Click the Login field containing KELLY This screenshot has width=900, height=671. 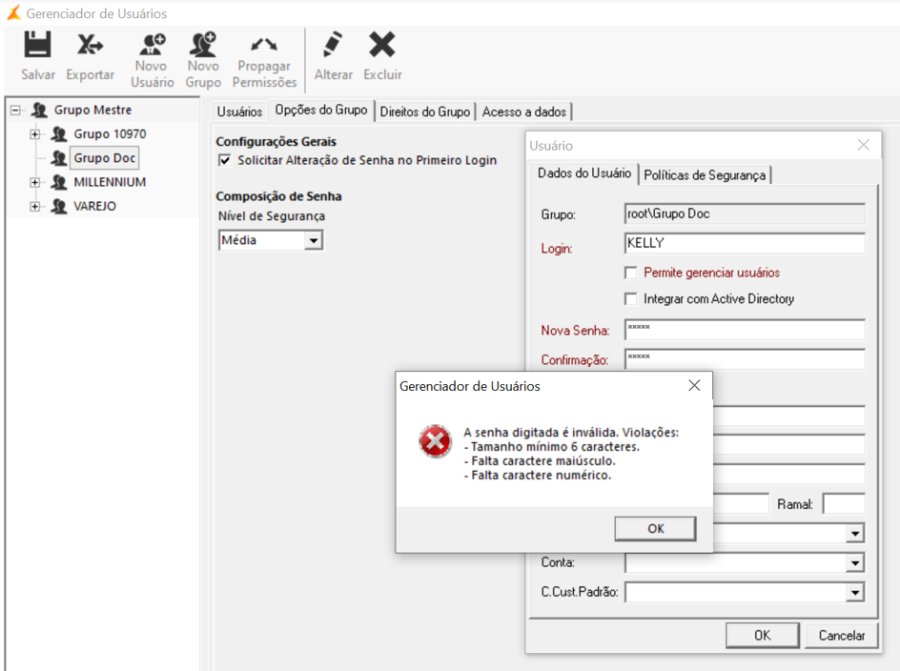tap(744, 243)
